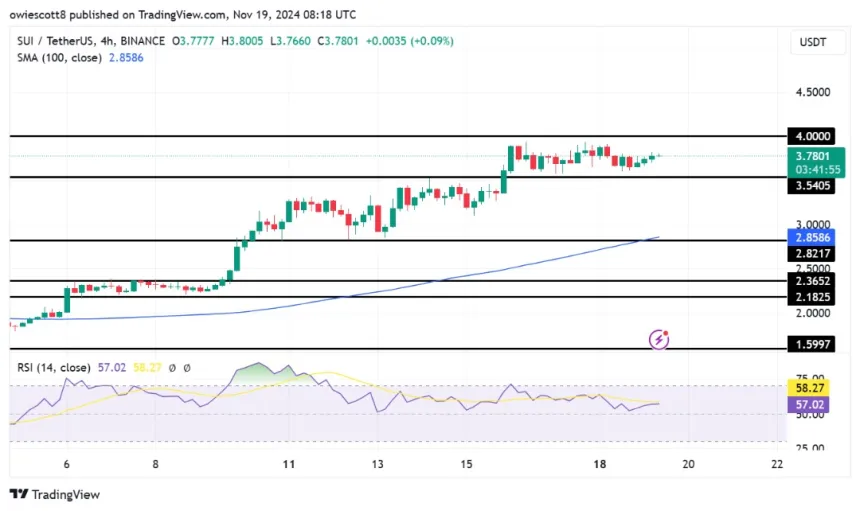Click the 4h interval in chart title
860x511 pixels.
[113, 40]
